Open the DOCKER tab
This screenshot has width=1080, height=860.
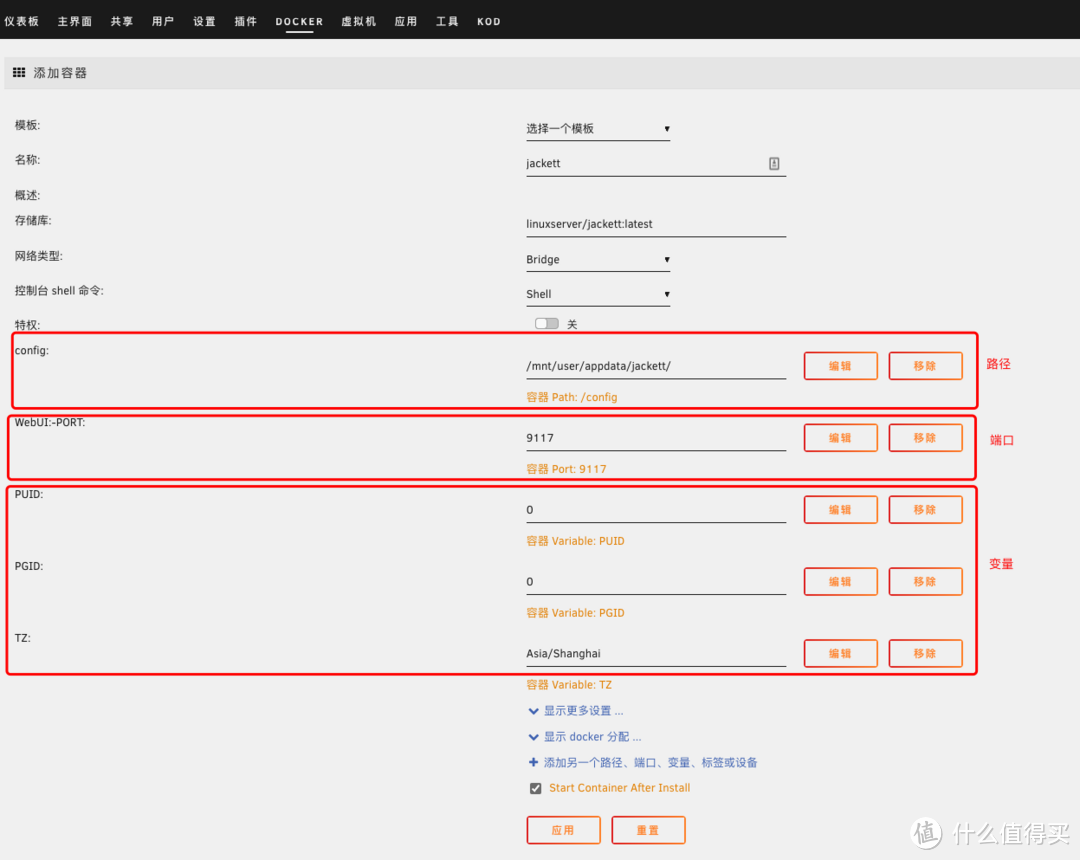299,21
